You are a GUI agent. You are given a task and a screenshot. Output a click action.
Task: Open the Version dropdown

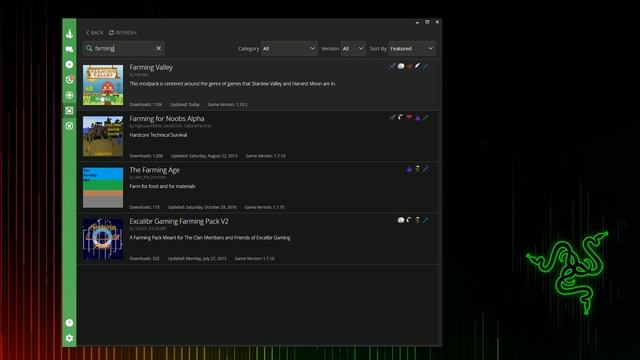tap(353, 49)
